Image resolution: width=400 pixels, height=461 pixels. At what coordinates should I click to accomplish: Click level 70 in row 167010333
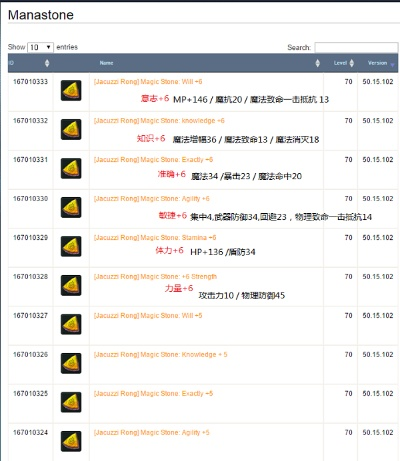(348, 82)
